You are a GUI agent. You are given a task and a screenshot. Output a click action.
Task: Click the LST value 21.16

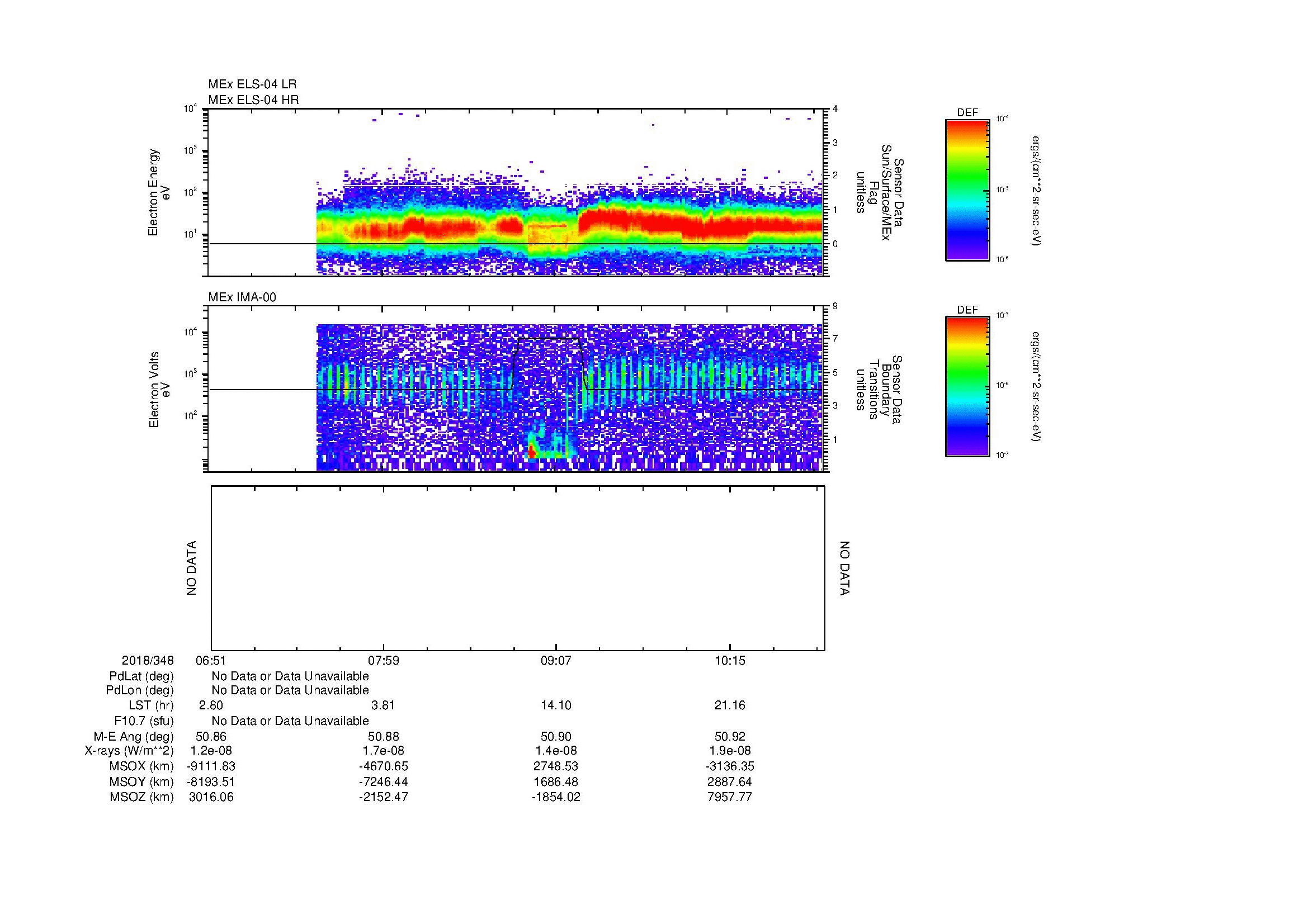point(730,705)
